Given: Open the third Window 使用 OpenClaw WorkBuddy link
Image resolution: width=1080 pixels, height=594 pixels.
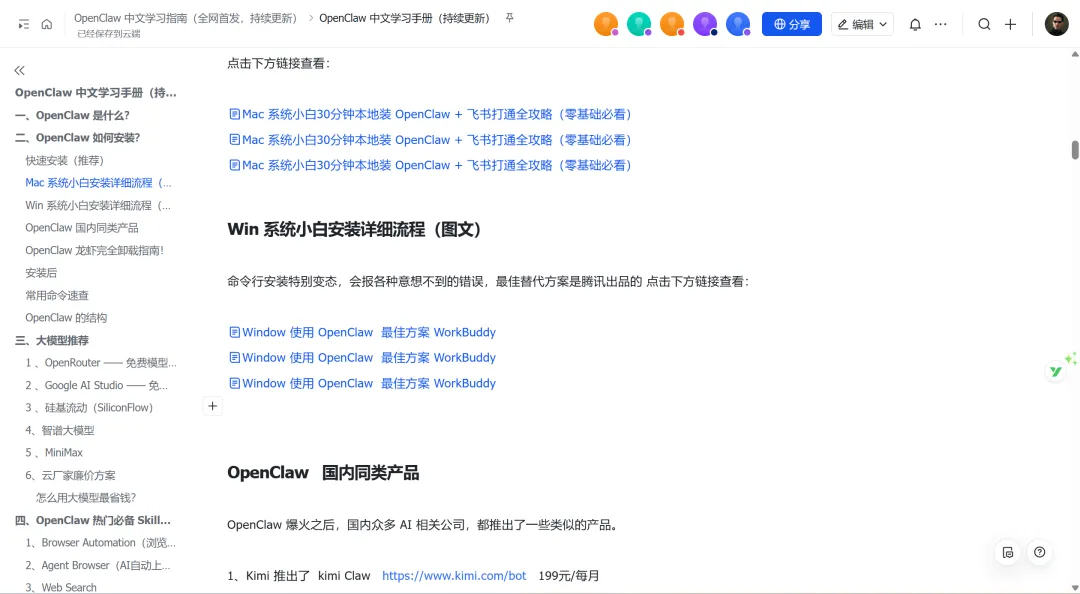Looking at the screenshot, I should [362, 383].
